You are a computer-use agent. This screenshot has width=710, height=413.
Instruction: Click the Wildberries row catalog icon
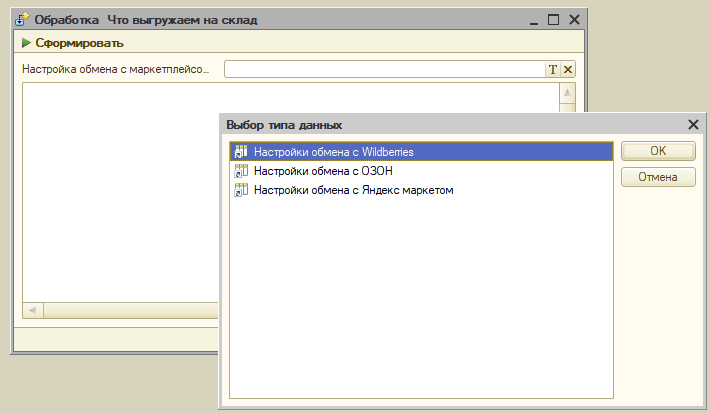tap(241, 152)
